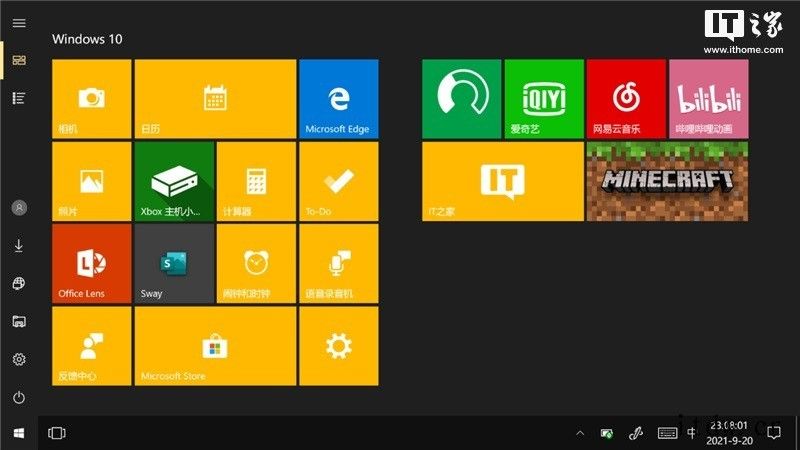
Task: Open the Alarms & Clock tile
Action: (x=256, y=264)
